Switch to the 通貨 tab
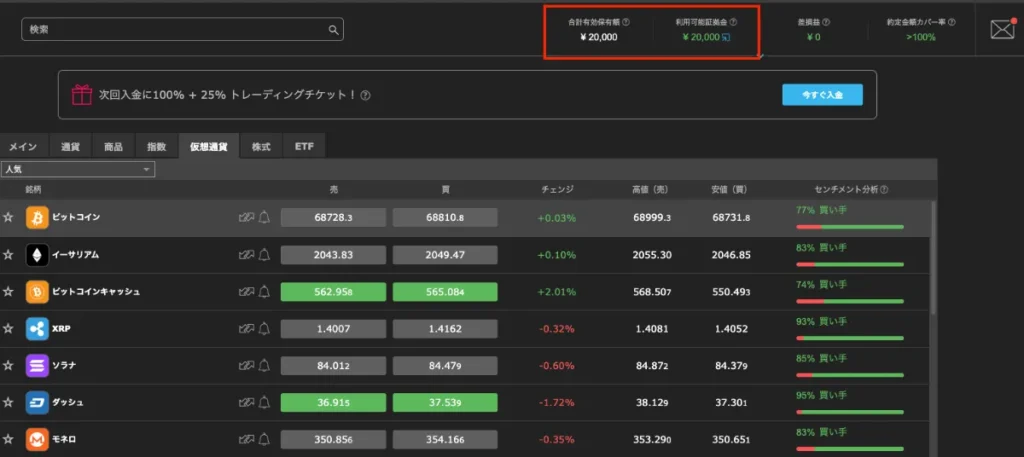The height and width of the screenshot is (457, 1024). coord(70,147)
